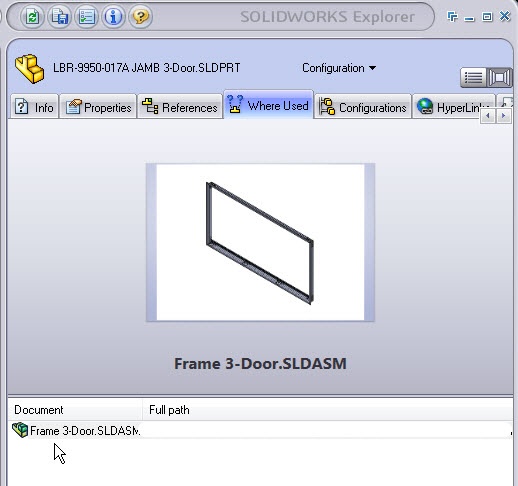Click the Full path column header
This screenshot has width=518, height=486.
coord(328,410)
